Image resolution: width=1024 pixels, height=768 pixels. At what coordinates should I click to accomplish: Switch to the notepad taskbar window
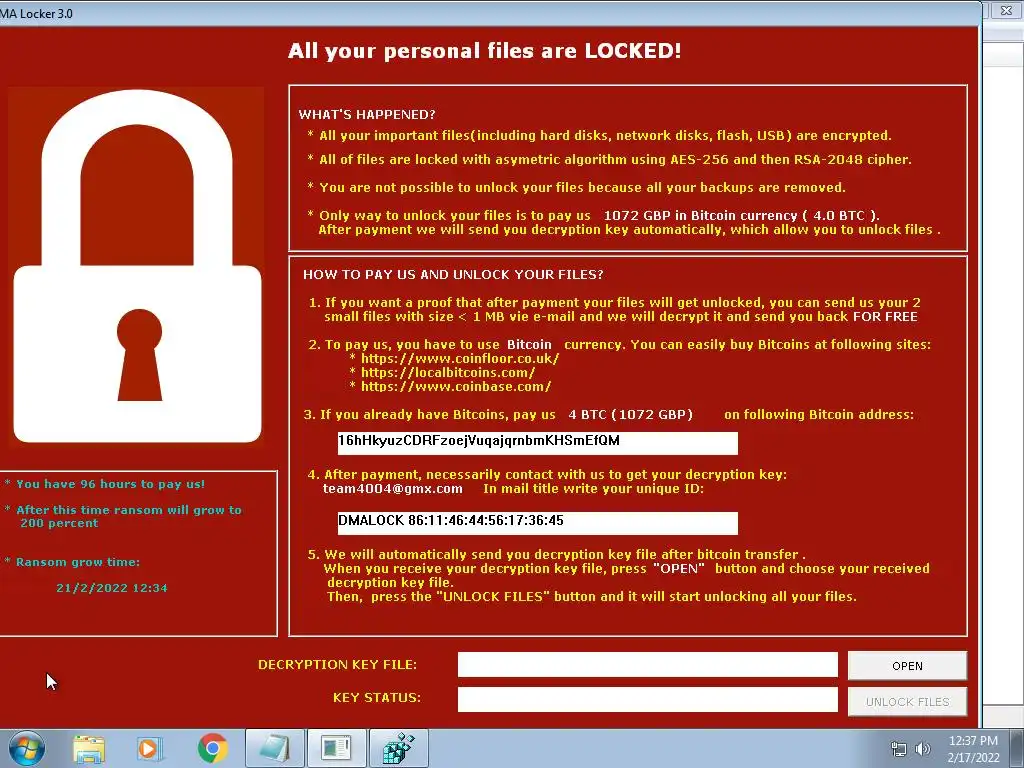275,748
